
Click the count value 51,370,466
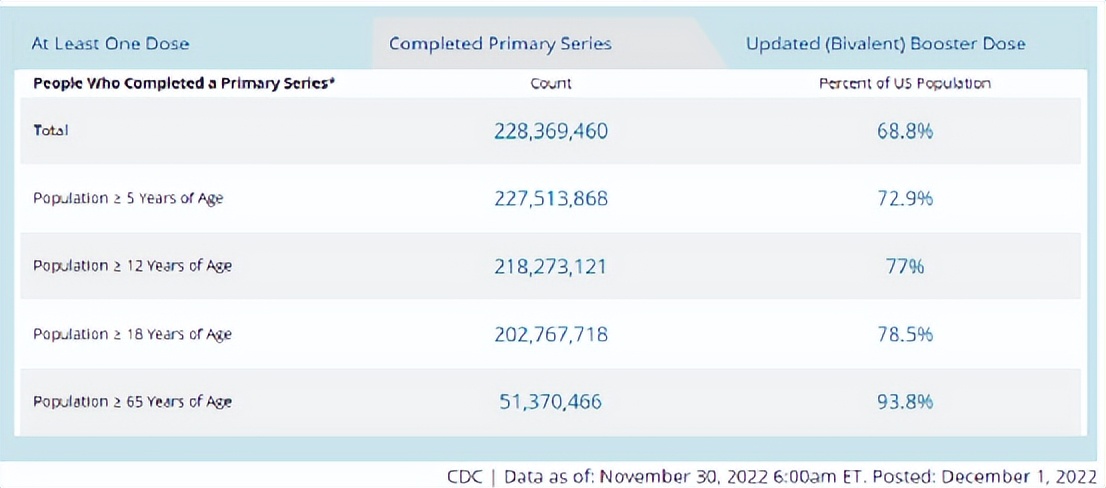pyautogui.click(x=551, y=402)
